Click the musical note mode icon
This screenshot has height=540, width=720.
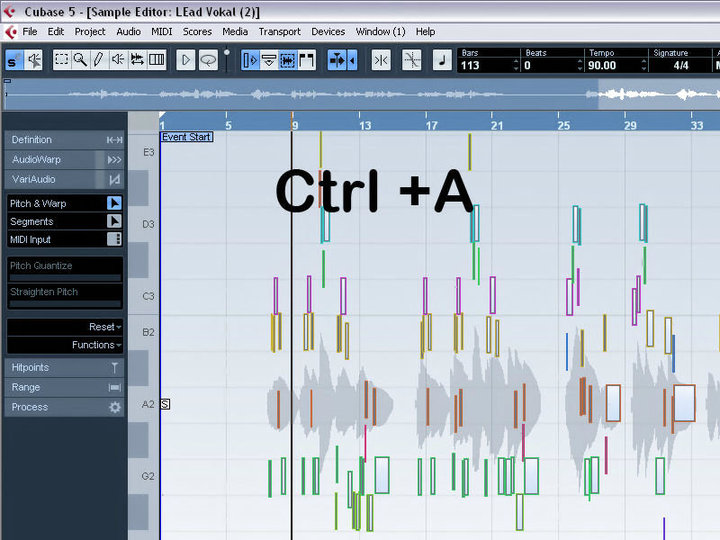442,60
